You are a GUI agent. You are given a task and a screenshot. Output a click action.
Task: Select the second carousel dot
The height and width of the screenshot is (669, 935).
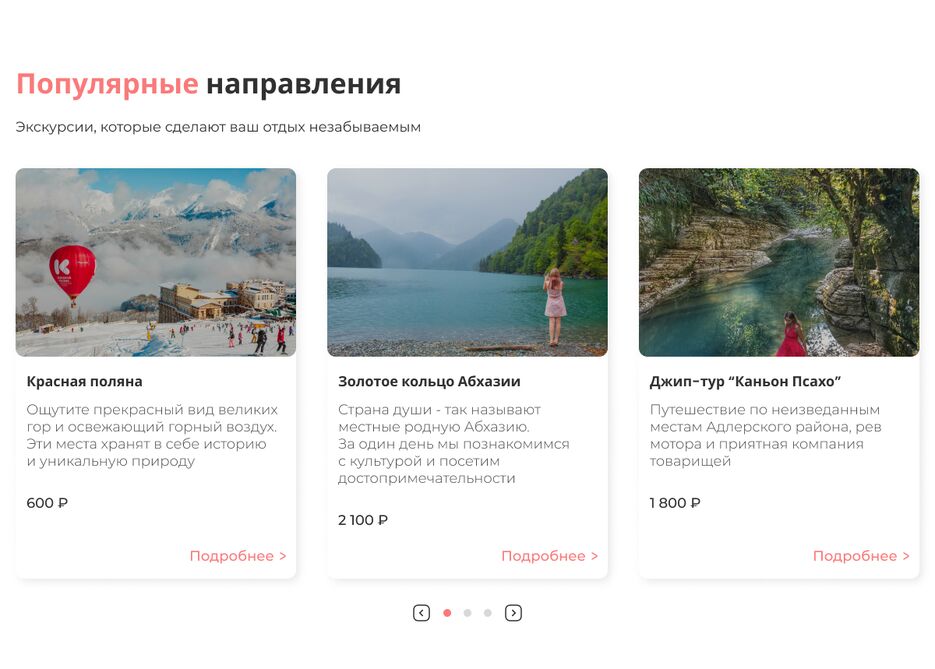point(468,613)
